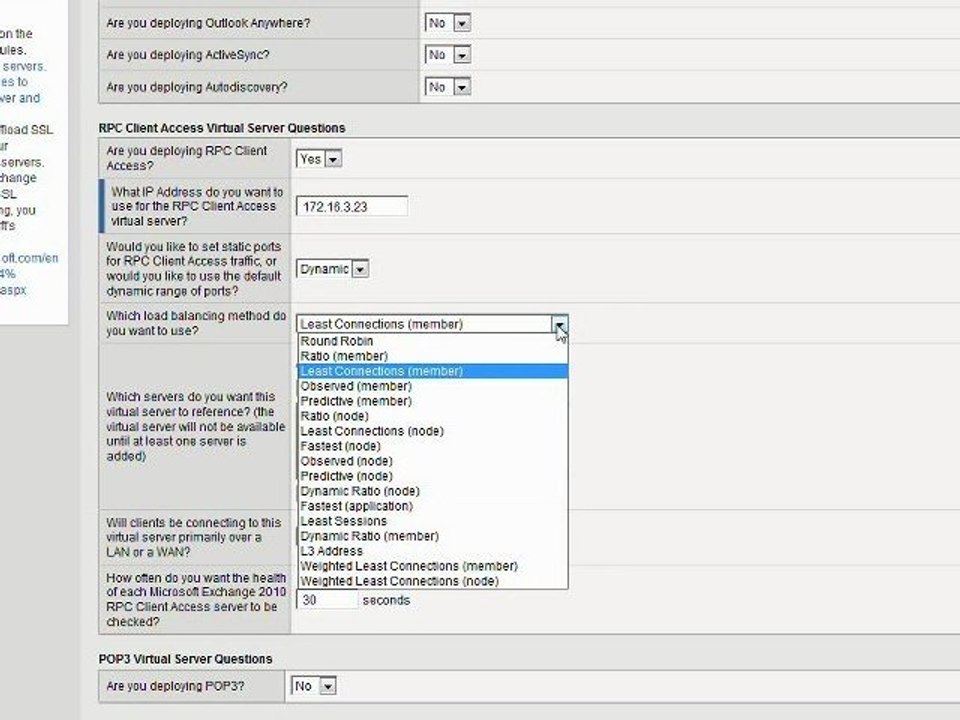Click the RPC virtual server IP address field

[x=352, y=207]
